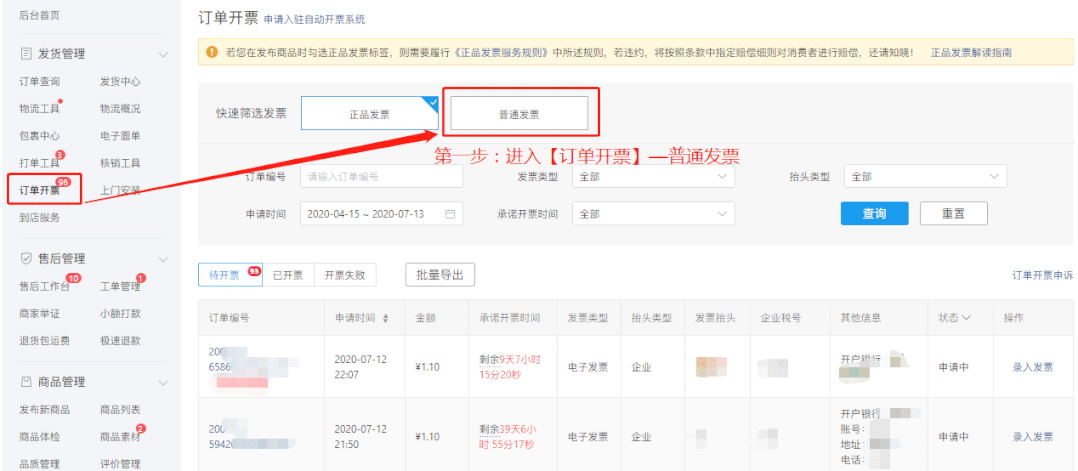Screen dimensions: 1078x471
Task: Open 申请入驻自动开票系统 link
Action: click(314, 20)
